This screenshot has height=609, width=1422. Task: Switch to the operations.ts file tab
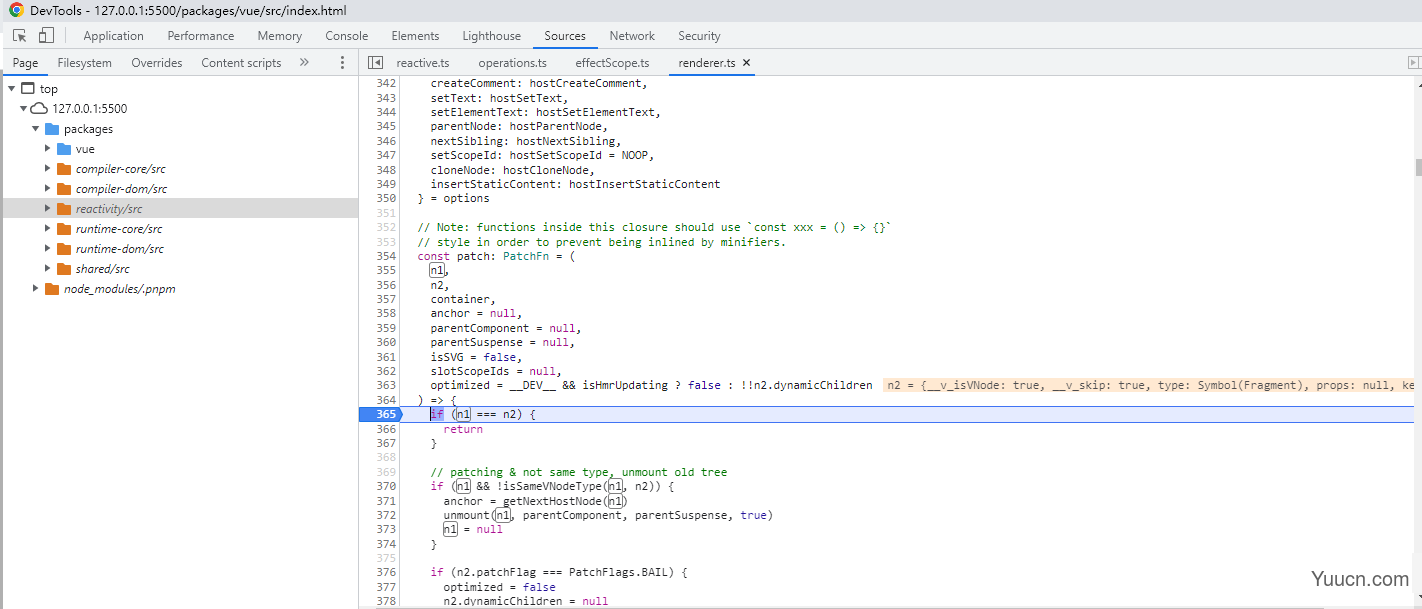coord(512,62)
